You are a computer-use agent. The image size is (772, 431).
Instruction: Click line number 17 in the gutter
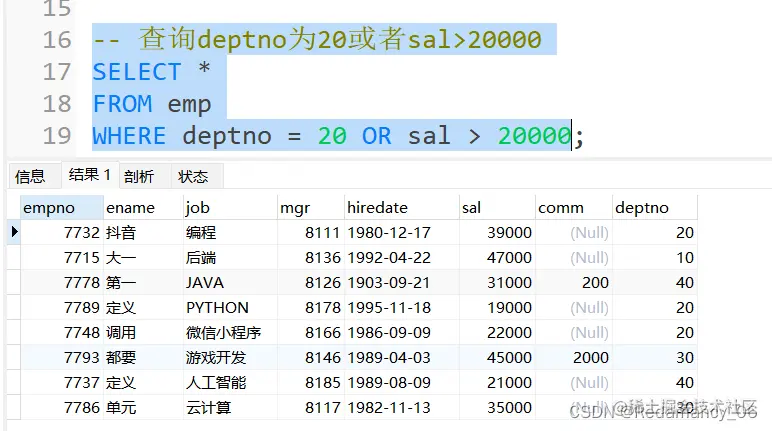[x=57, y=72]
